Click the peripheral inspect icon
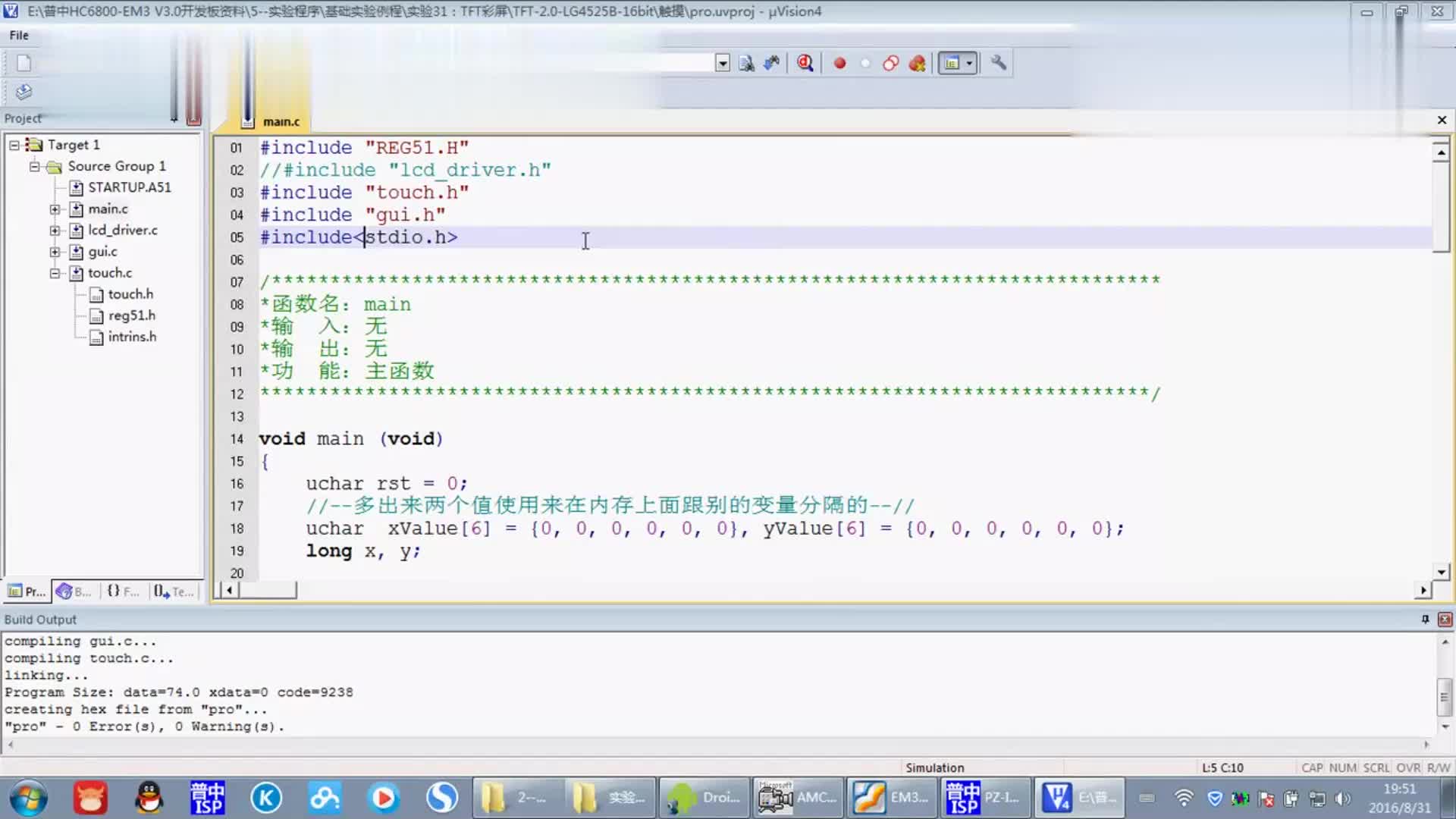1456x819 pixels. (805, 63)
